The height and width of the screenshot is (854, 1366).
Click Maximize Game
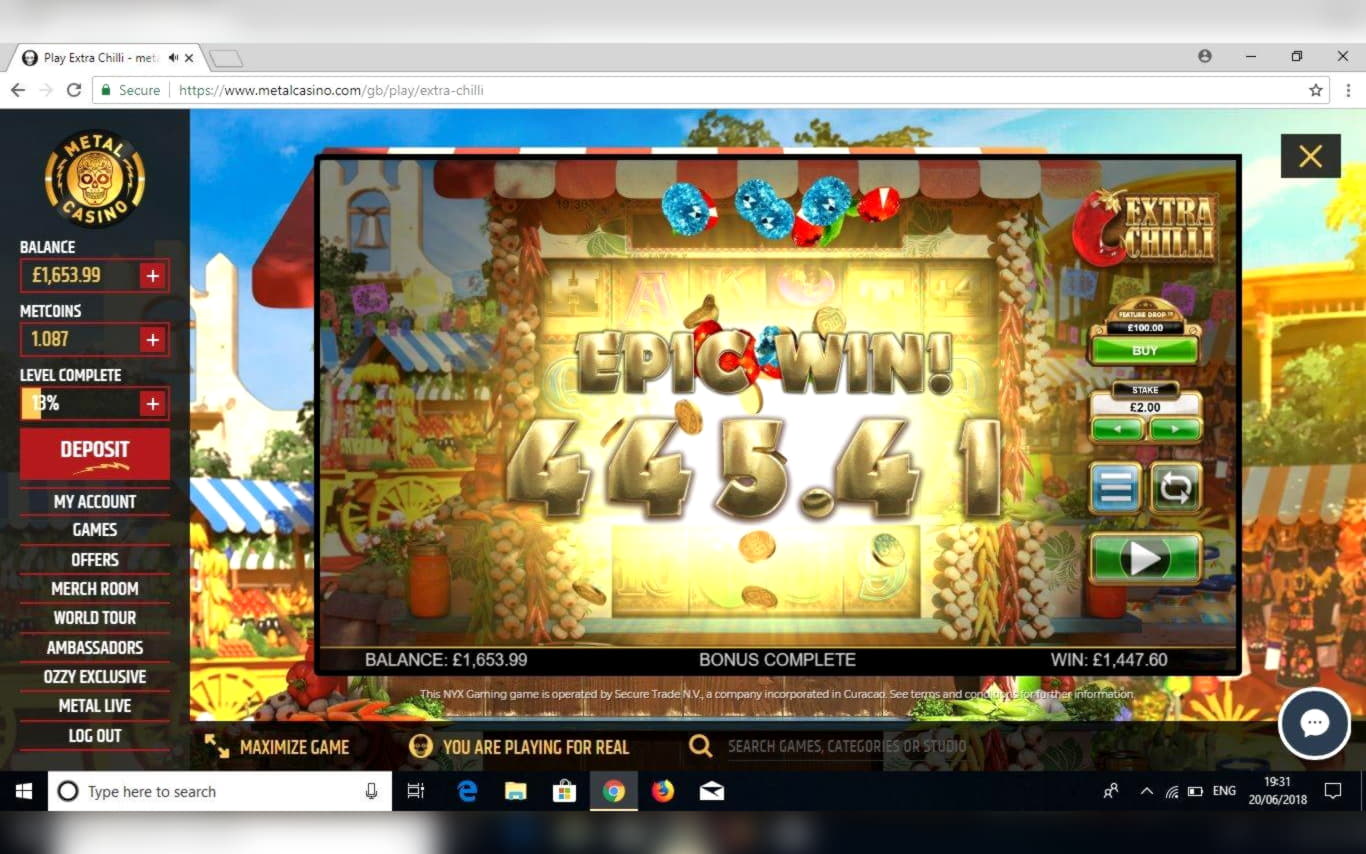click(277, 747)
